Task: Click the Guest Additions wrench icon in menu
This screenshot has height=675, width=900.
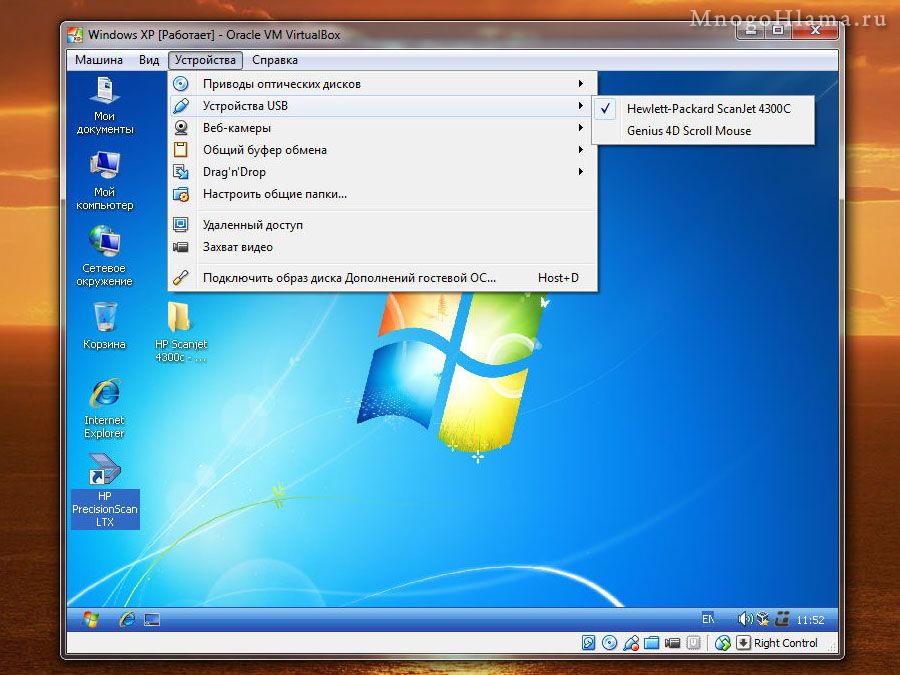Action: [181, 278]
